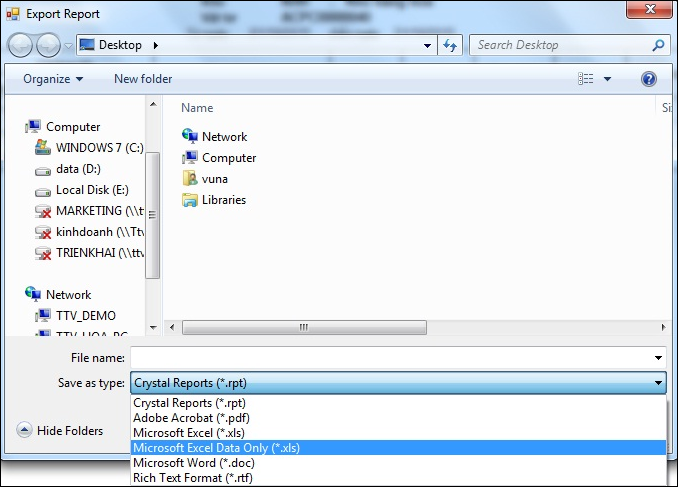
Task: Choose Microsoft Excel (*.xls) type
Action: tap(398, 433)
